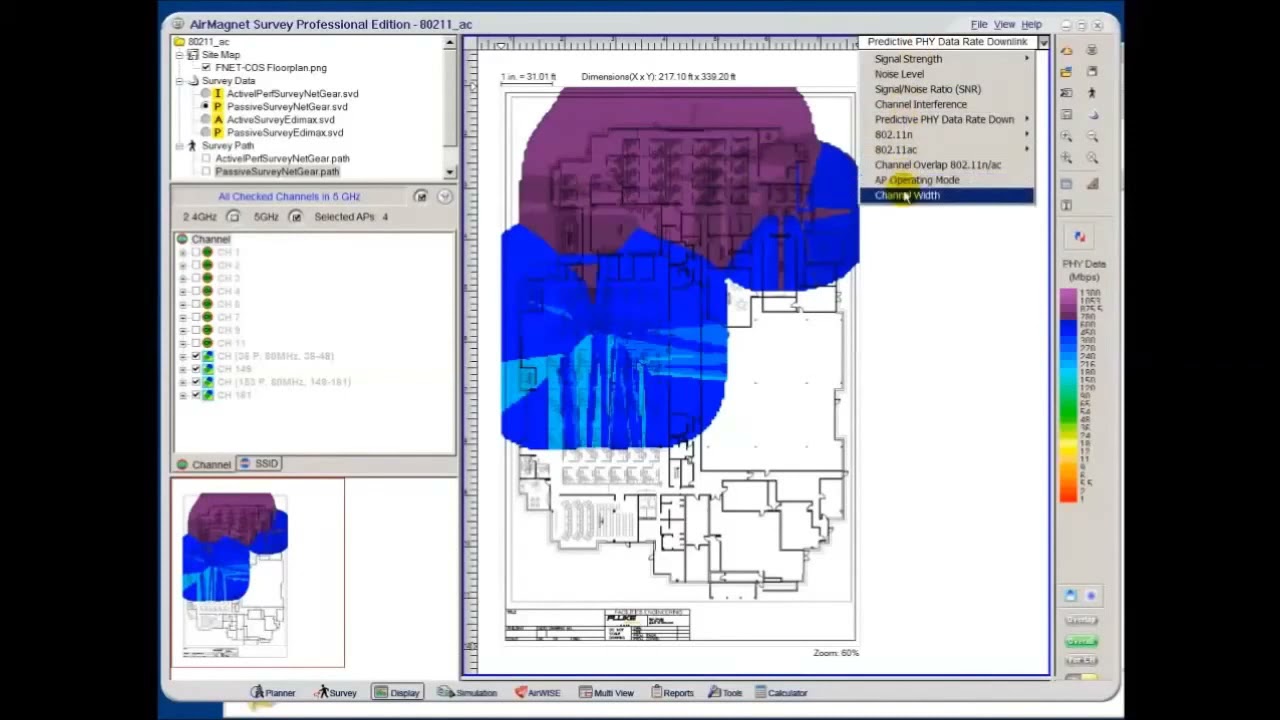The width and height of the screenshot is (1280, 720).
Task: Open the File menu
Action: point(979,24)
